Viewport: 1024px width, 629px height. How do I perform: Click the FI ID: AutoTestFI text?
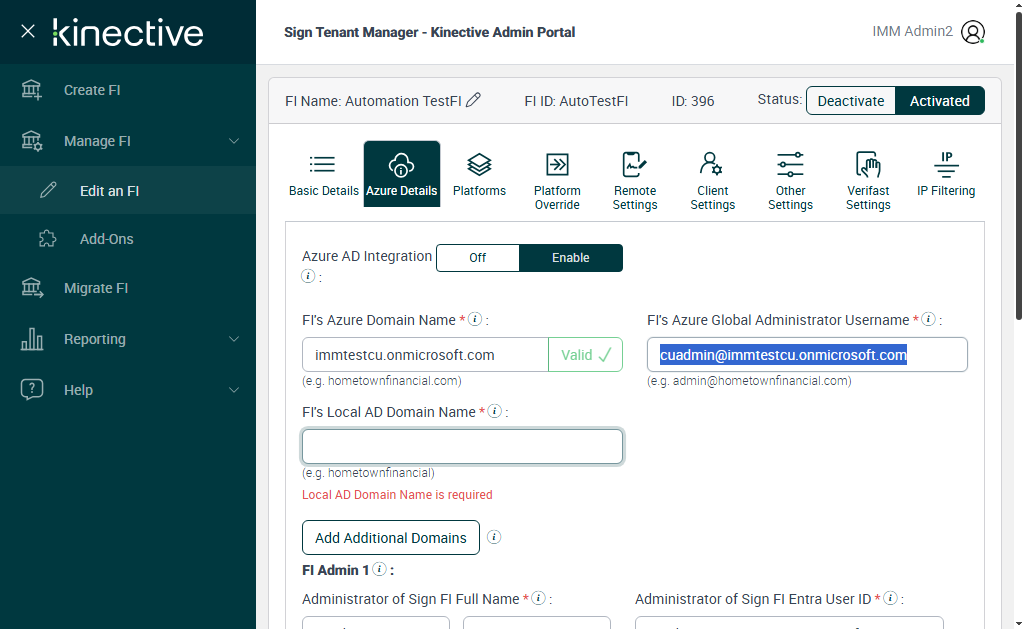576,101
